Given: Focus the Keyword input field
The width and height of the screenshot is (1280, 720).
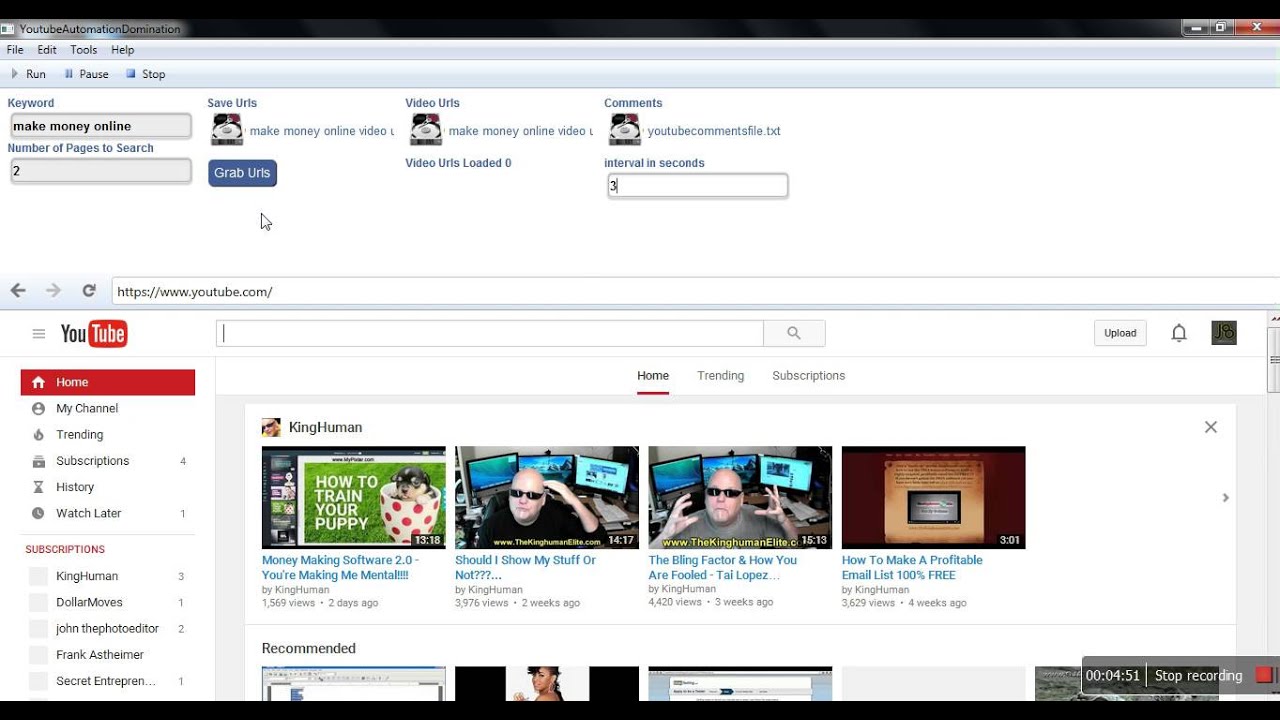Looking at the screenshot, I should [100, 126].
